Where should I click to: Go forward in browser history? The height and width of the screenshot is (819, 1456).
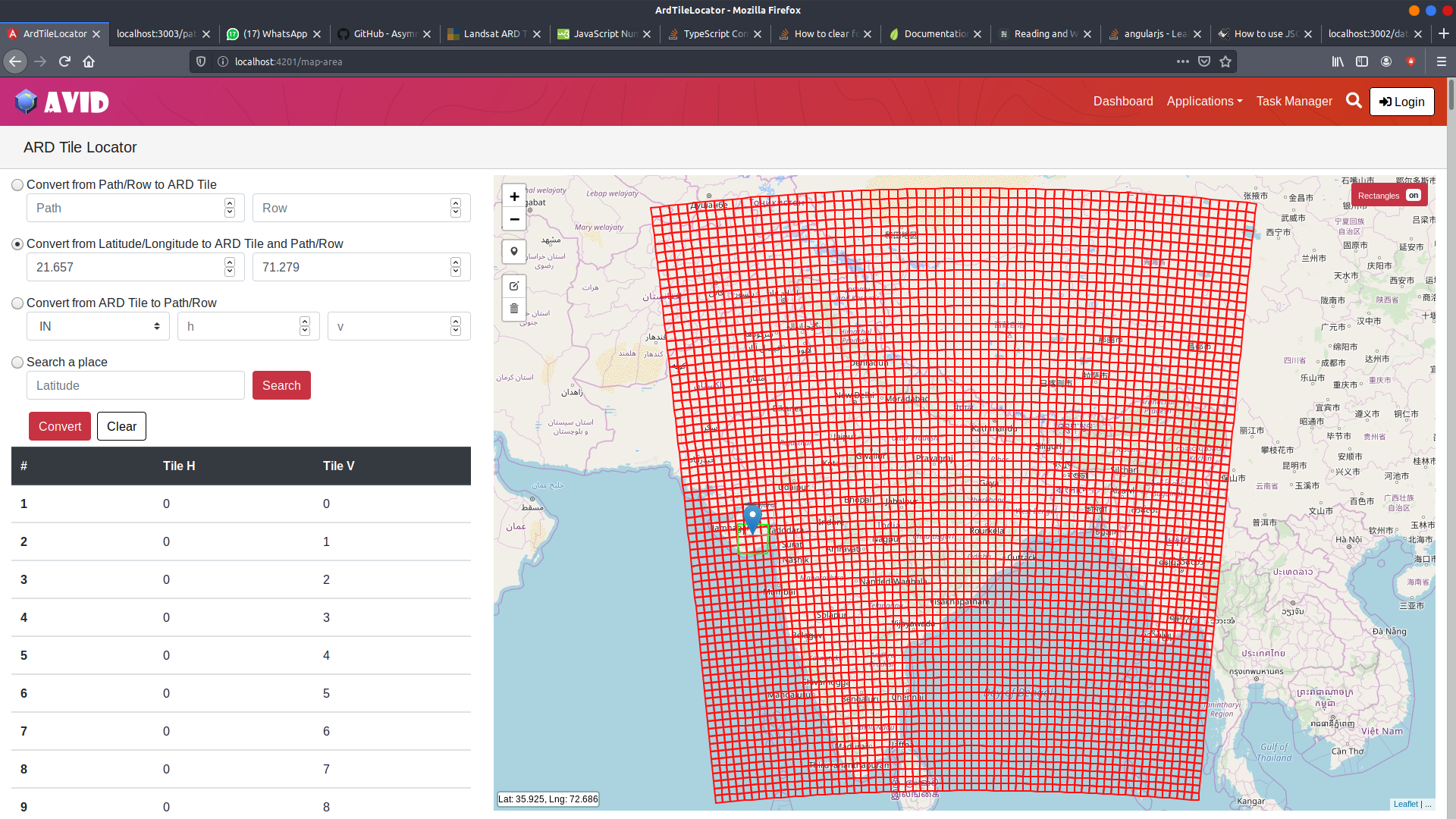tap(40, 61)
